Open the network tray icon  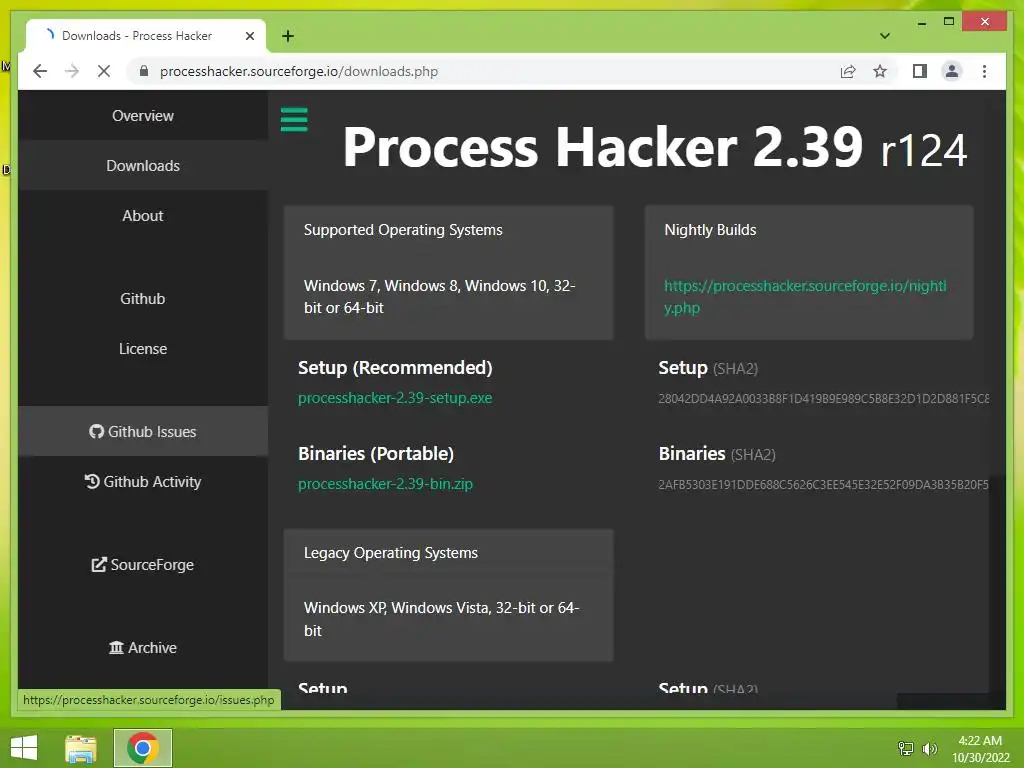[905, 748]
